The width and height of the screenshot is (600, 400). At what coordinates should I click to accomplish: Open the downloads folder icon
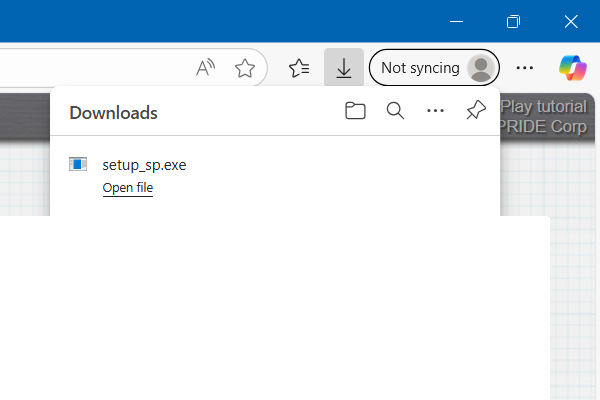[355, 111]
